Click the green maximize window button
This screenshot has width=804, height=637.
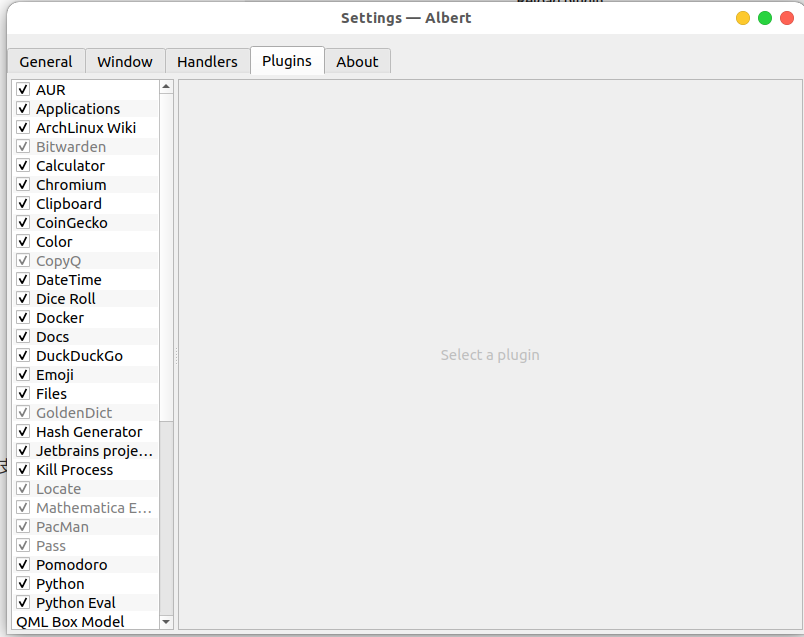coord(765,18)
